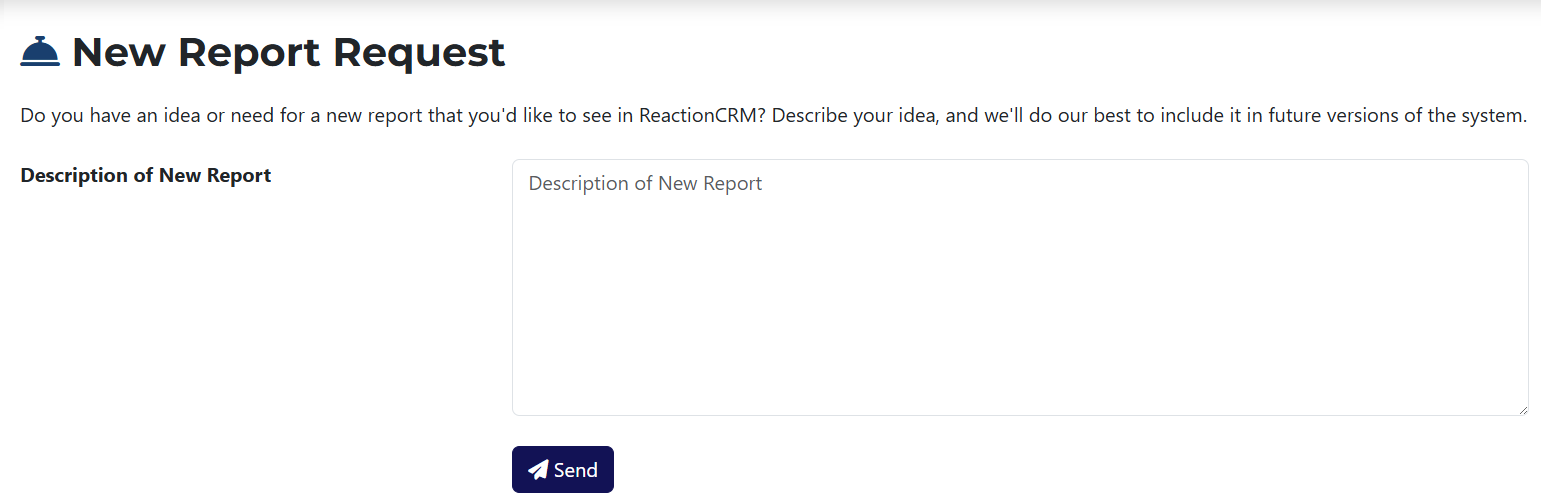Click the empty center of the description box
Image resolution: width=1541 pixels, height=502 pixels.
click(x=1020, y=288)
